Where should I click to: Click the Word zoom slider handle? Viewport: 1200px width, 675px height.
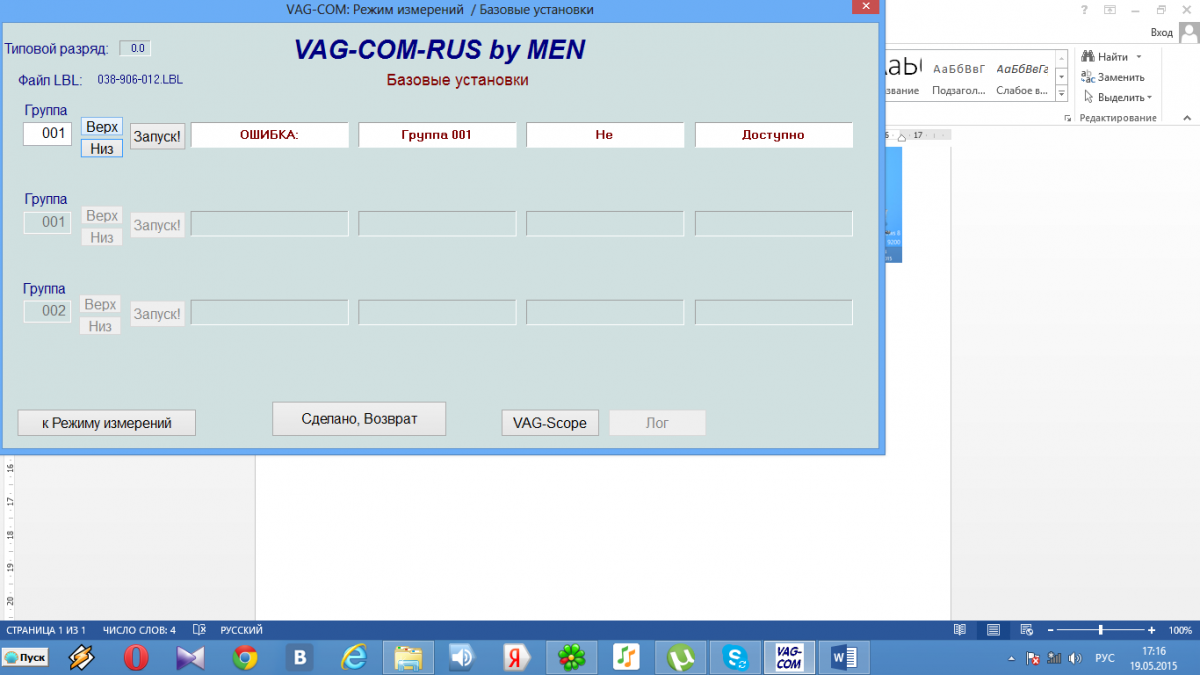coord(1101,630)
